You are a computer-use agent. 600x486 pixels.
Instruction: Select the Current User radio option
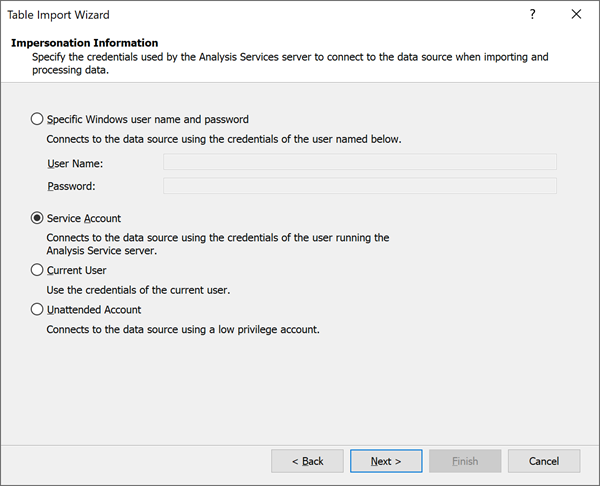[x=38, y=270]
